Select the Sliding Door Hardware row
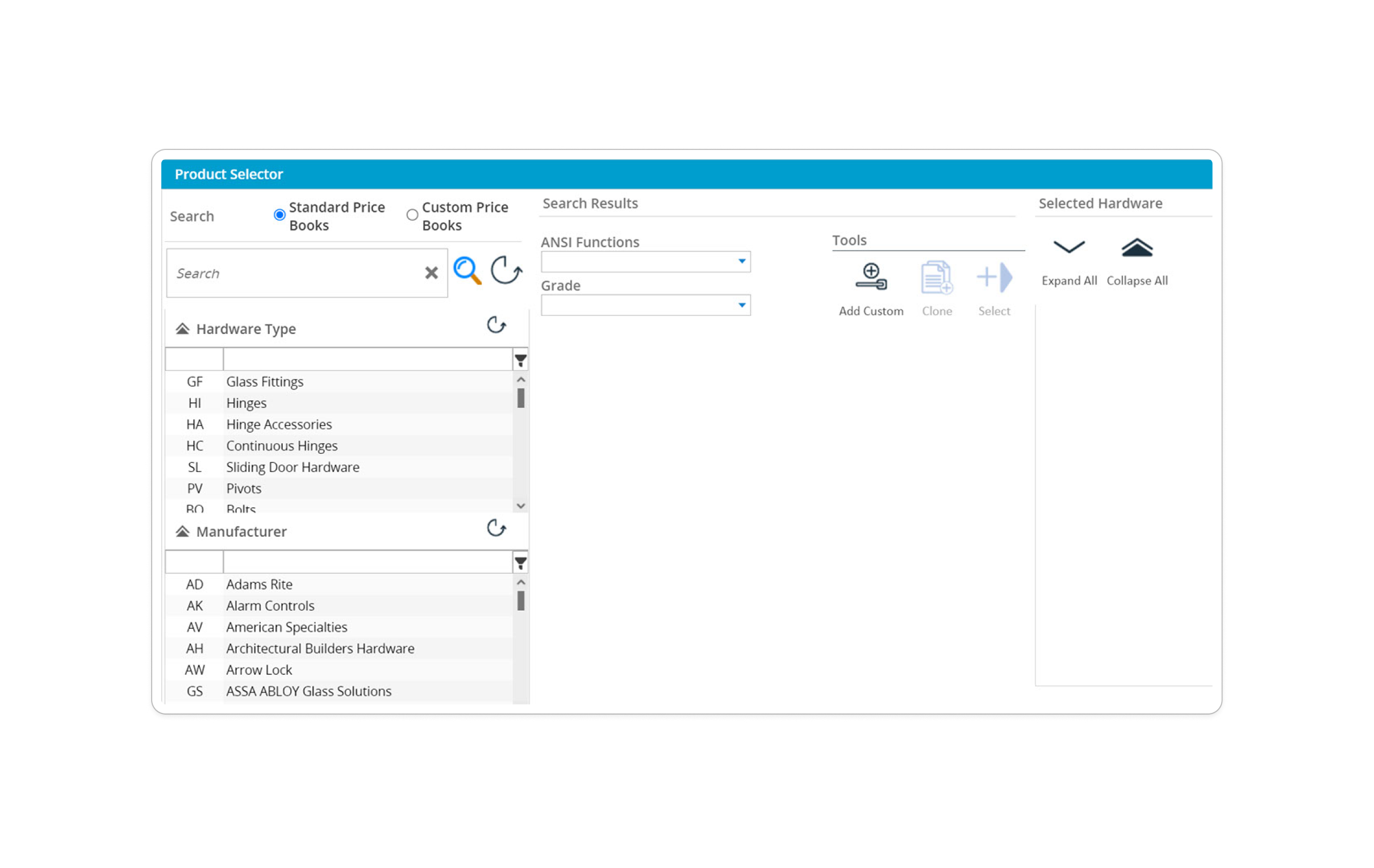Viewport: 1374px width, 868px height. point(339,468)
